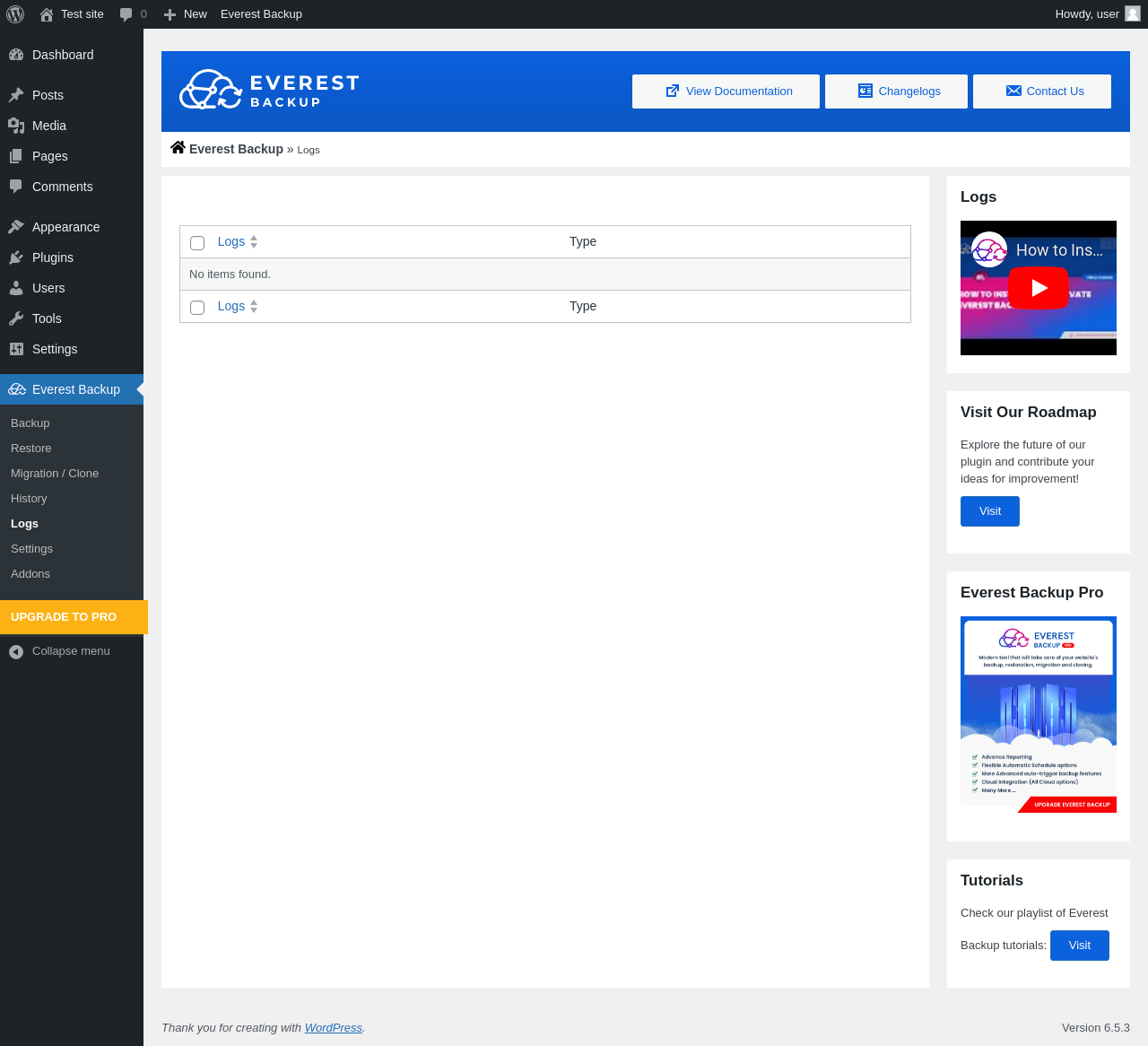Click Visit button under Visit Our Roadmap

pyautogui.click(x=990, y=511)
